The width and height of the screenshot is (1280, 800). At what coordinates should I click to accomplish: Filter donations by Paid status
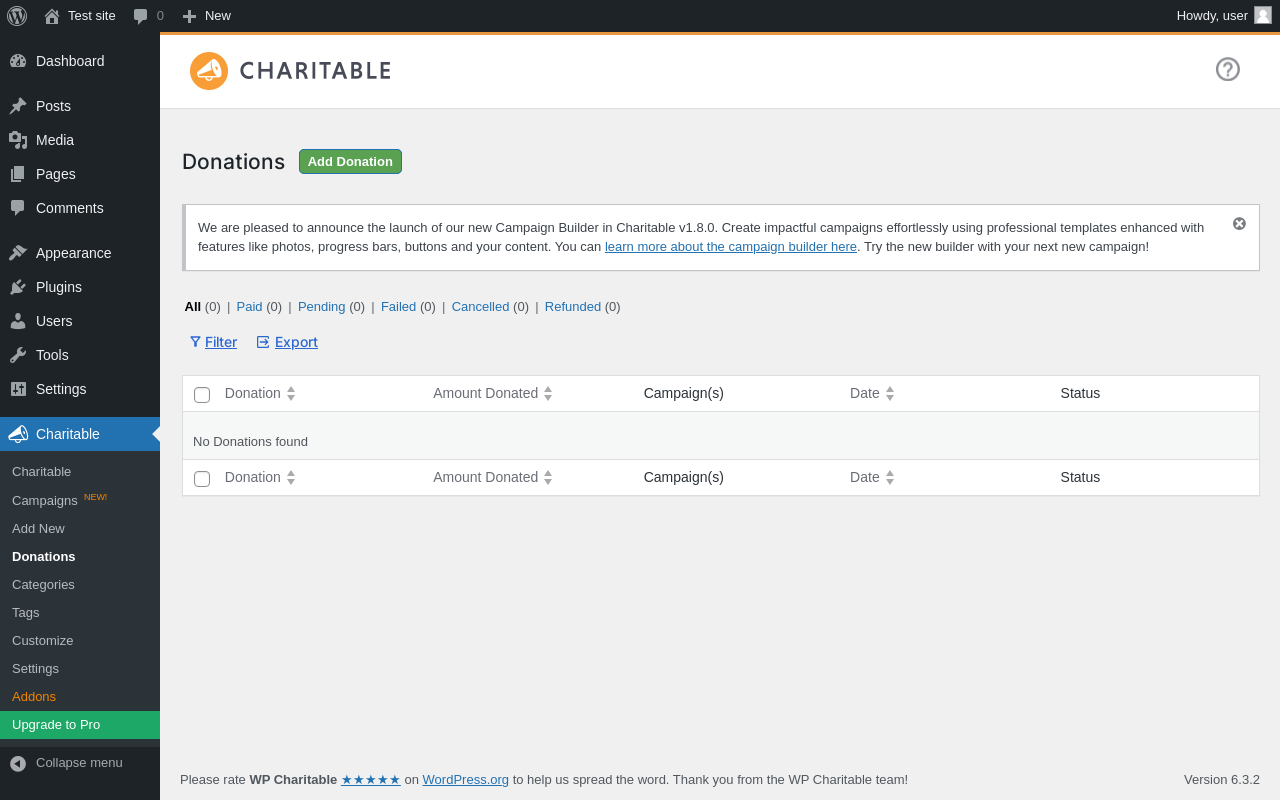tap(250, 306)
